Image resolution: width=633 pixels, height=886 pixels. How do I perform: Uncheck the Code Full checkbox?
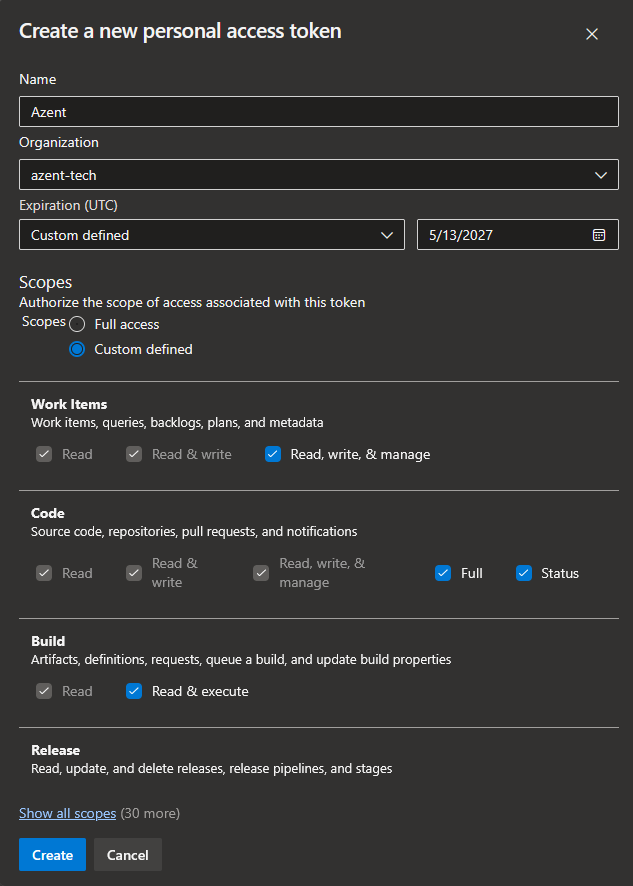[x=443, y=573]
